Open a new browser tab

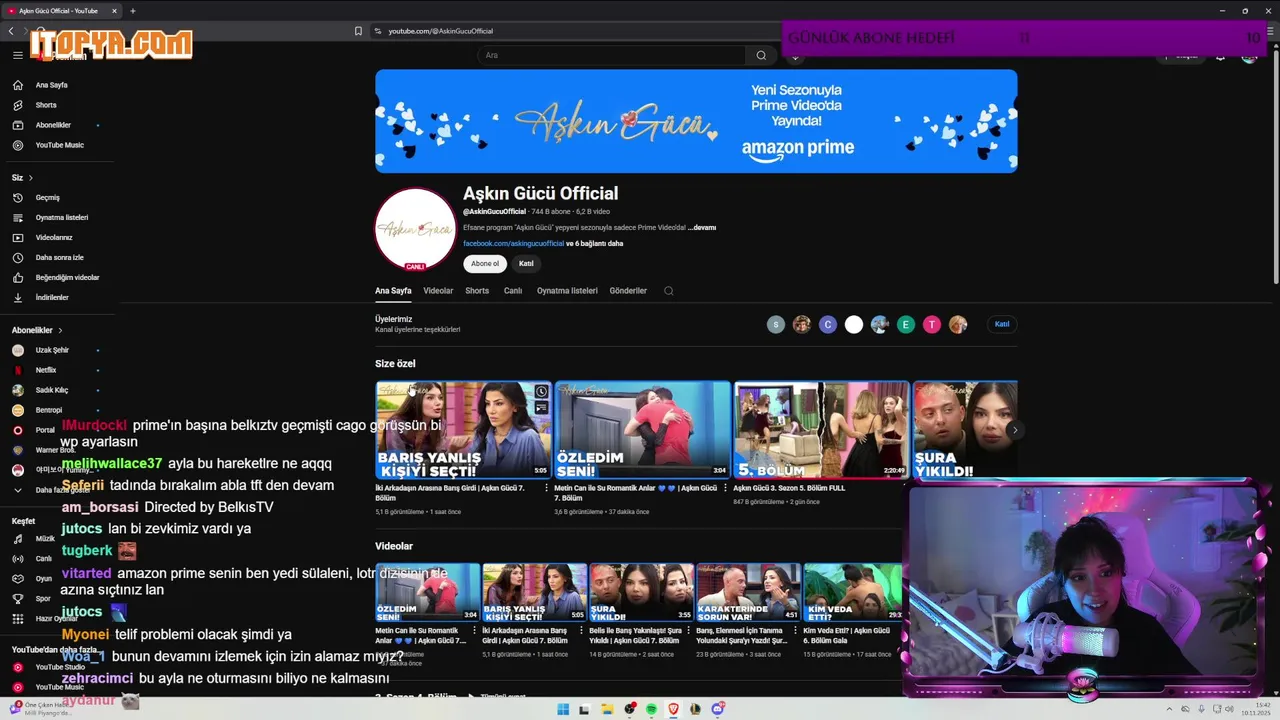132,11
